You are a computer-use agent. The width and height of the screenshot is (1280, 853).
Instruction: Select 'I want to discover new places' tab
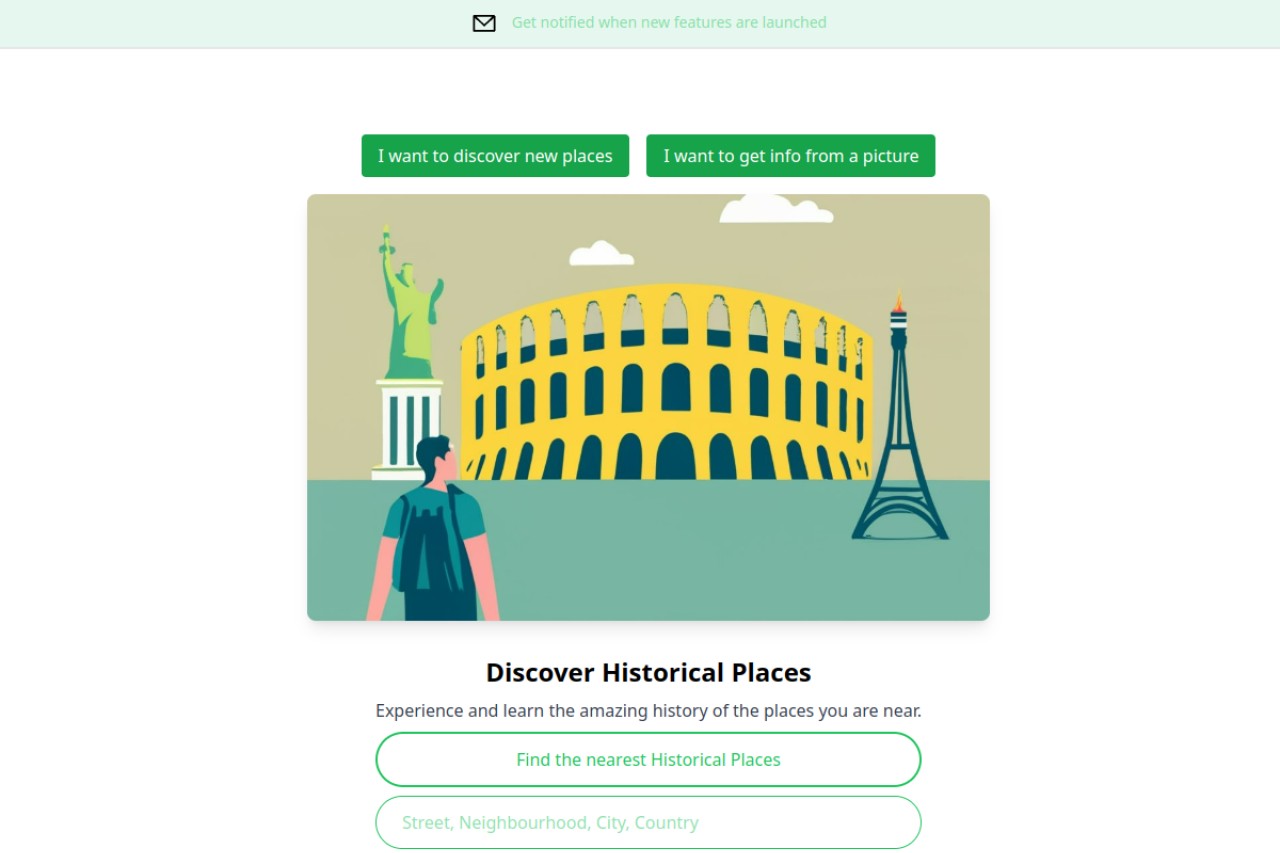[x=495, y=156]
